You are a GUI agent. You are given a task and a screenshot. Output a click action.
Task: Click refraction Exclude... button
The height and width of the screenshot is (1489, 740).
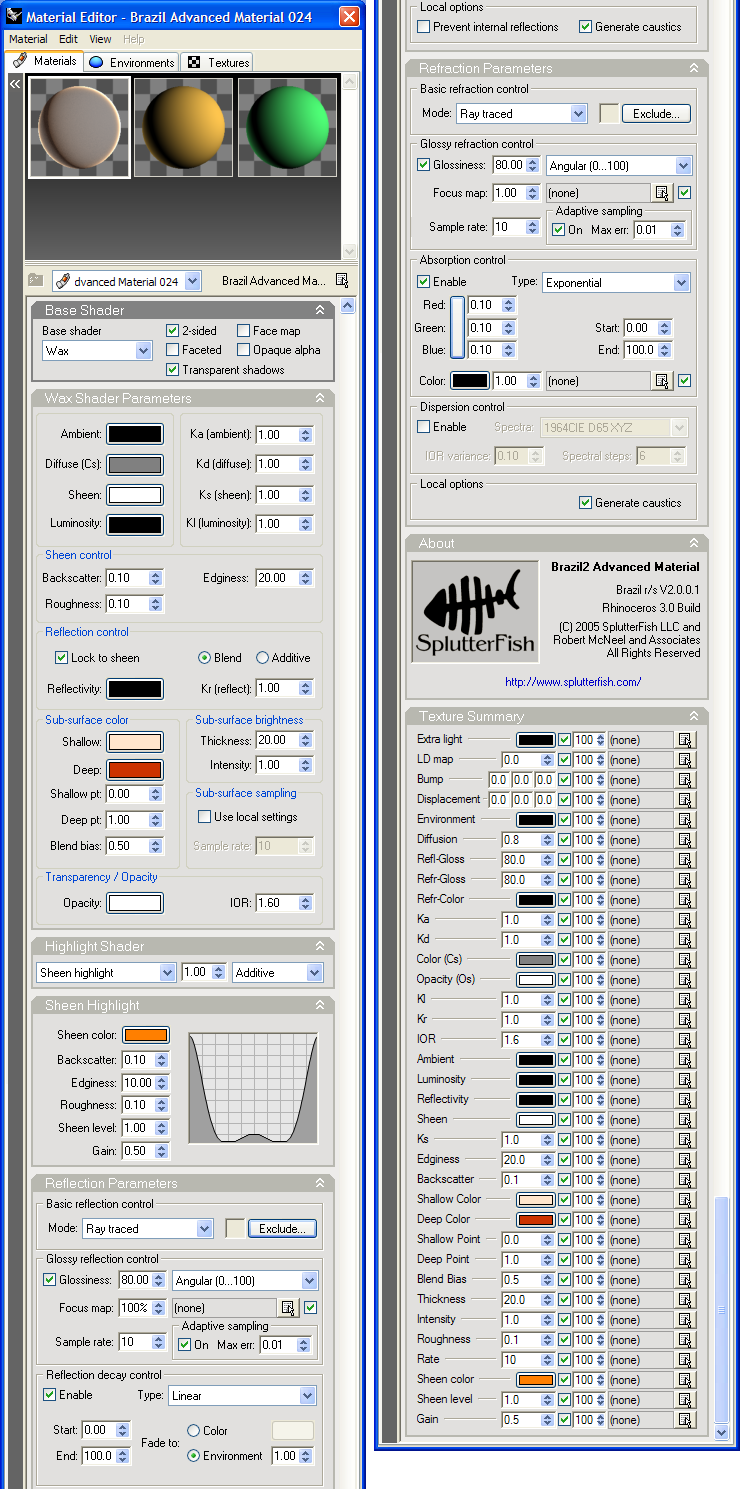(656, 114)
